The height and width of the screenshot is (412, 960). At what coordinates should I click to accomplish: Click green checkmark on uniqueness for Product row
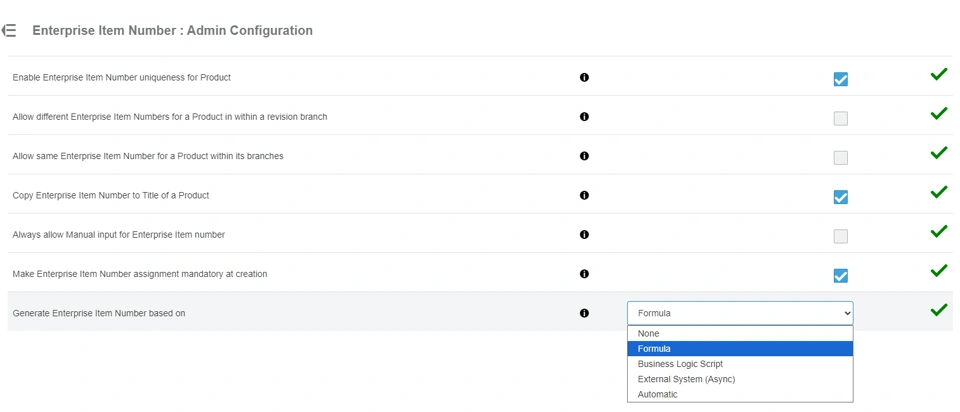click(938, 74)
